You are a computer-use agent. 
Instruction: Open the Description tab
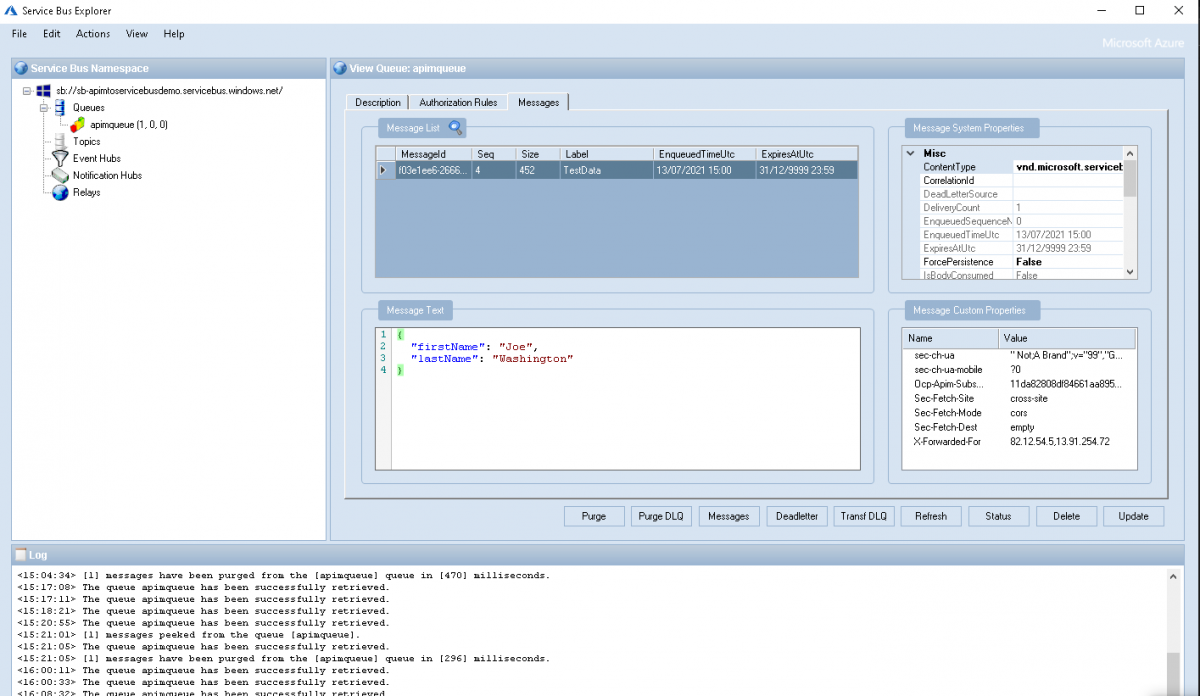(377, 102)
